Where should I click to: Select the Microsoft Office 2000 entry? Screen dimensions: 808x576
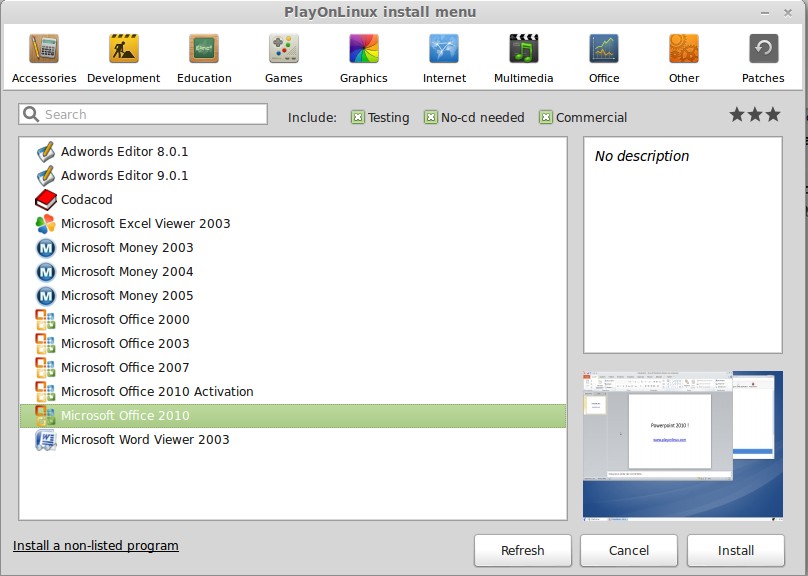[x=293, y=319]
